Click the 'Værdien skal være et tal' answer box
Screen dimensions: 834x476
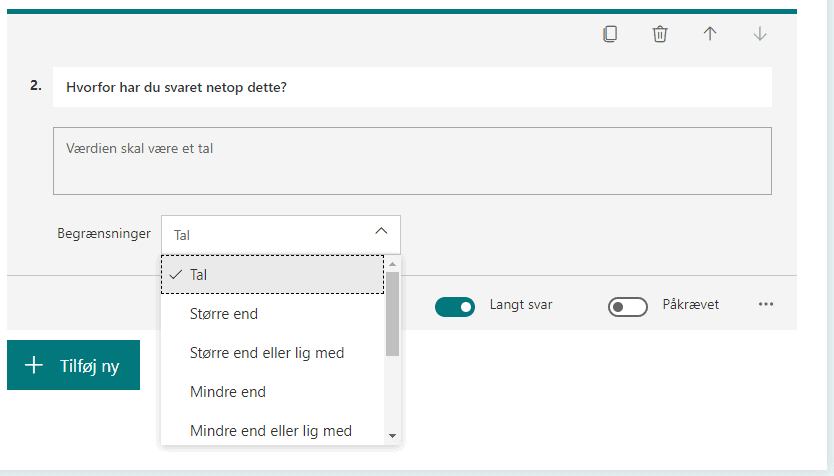[412, 160]
